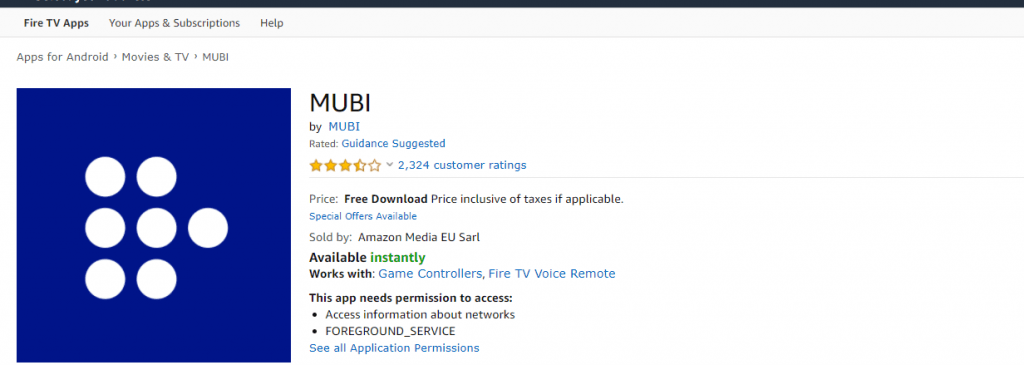Select the MUBI breadcrumb link
Viewport: 1024px width, 365px height.
click(x=216, y=57)
